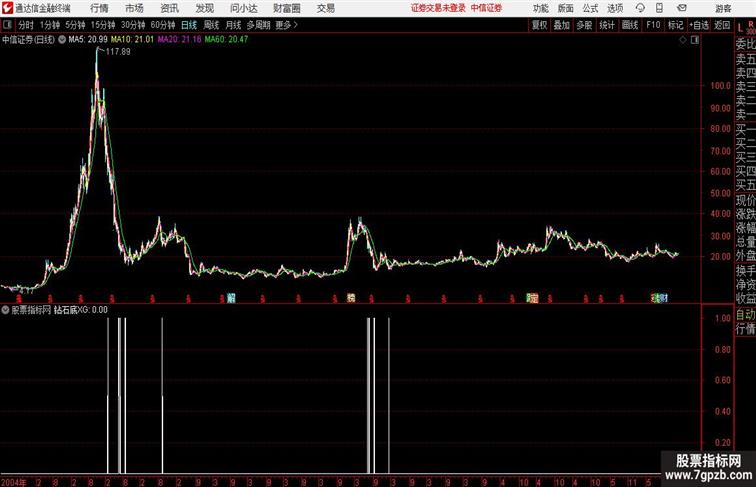Select the 1分钟 period

tap(50, 25)
